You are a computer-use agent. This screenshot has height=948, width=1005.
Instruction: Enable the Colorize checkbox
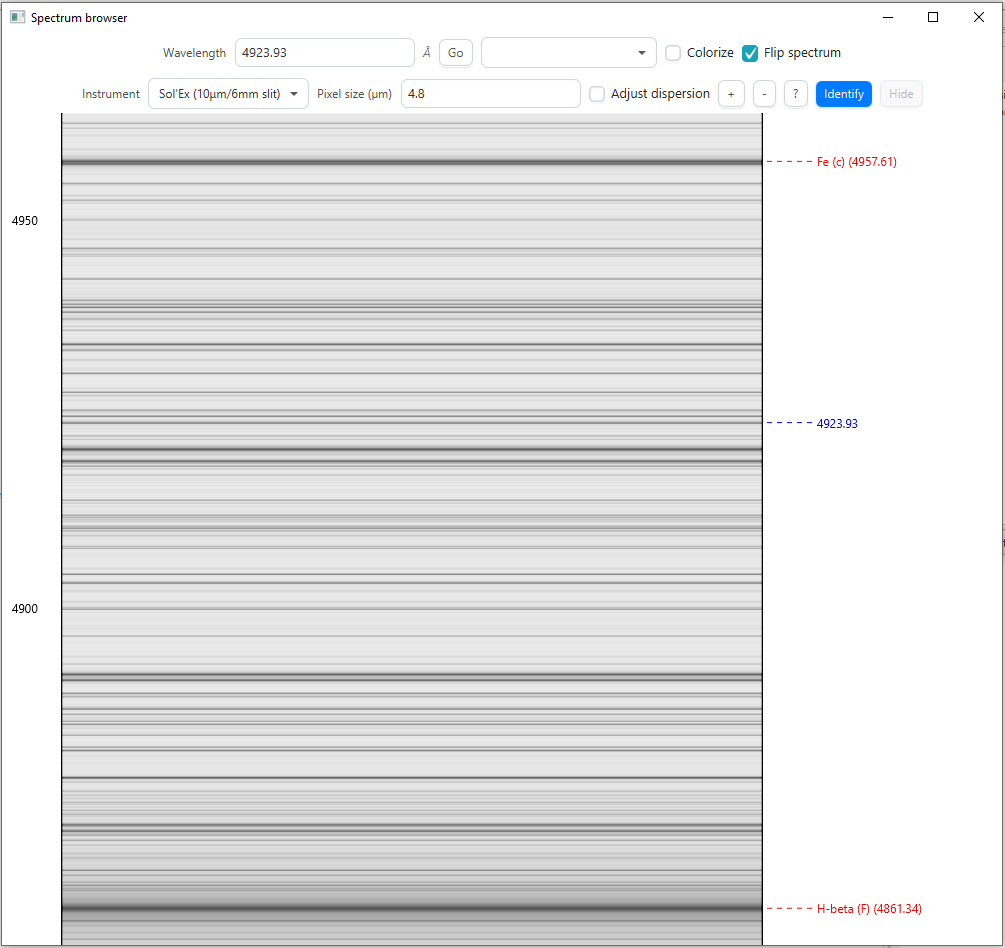[674, 53]
